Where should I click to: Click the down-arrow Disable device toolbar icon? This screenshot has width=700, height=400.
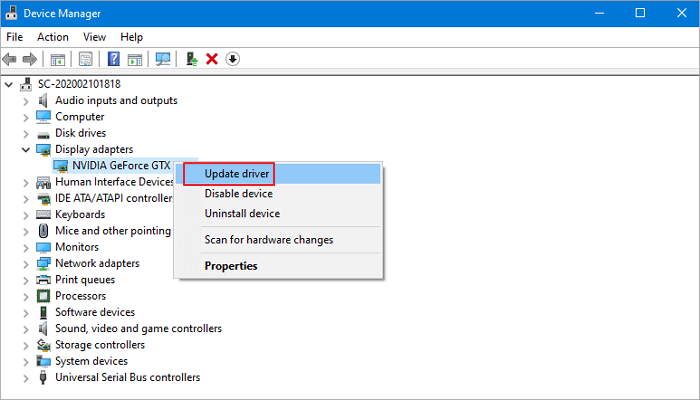[x=233, y=59]
